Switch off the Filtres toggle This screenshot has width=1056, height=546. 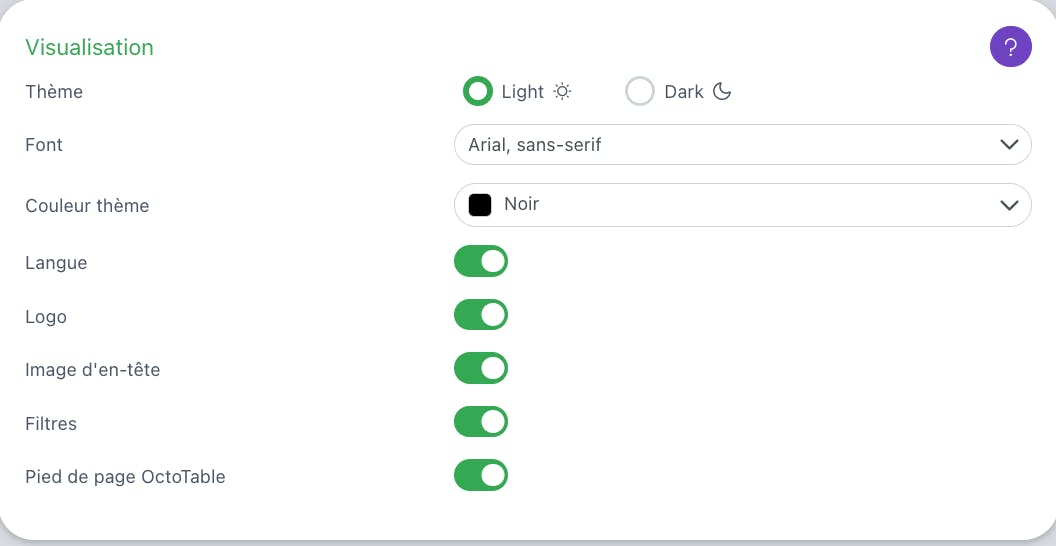click(481, 422)
